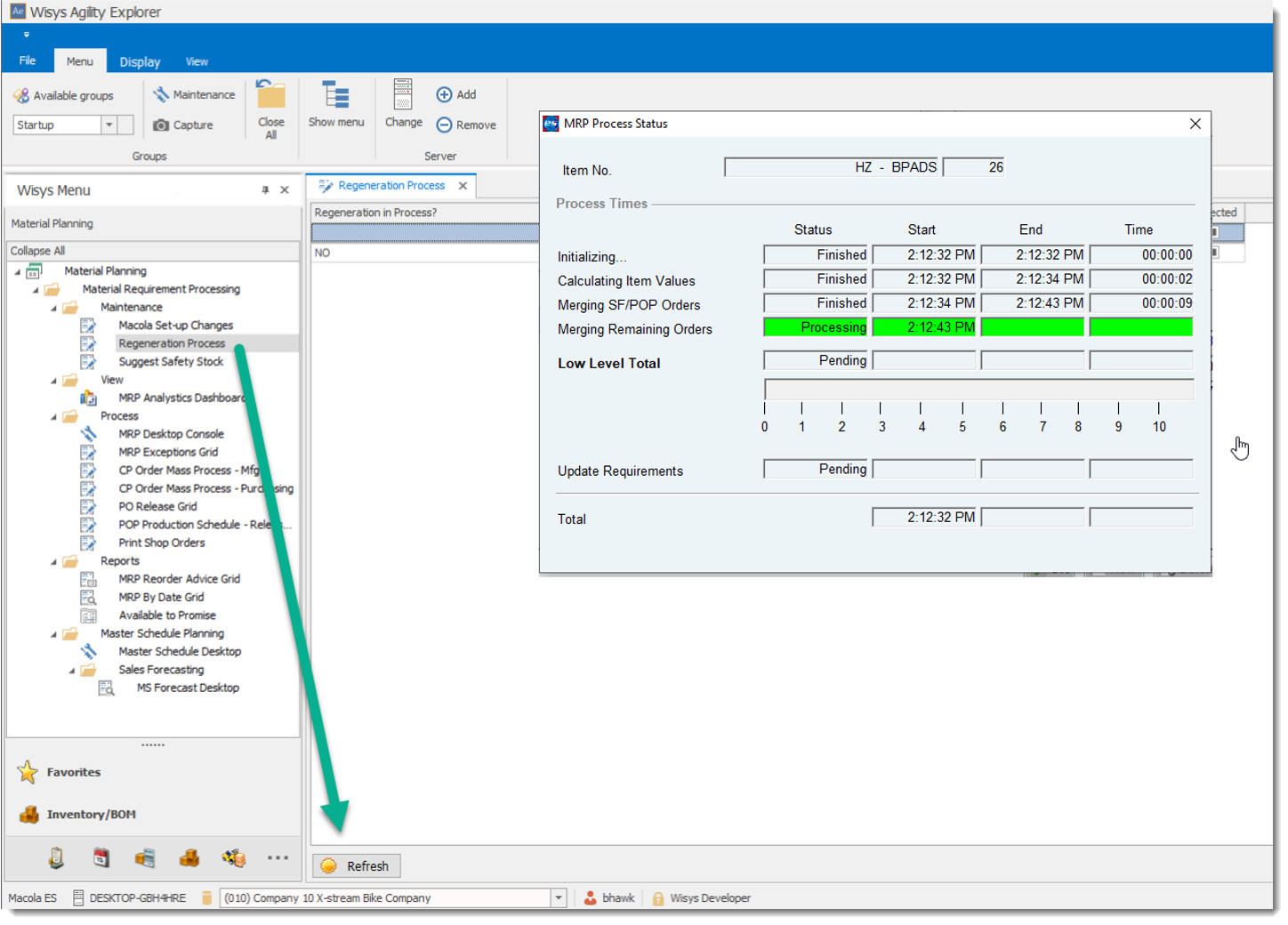Click the third module icon in bottom strip
1288x925 pixels.
[x=145, y=857]
